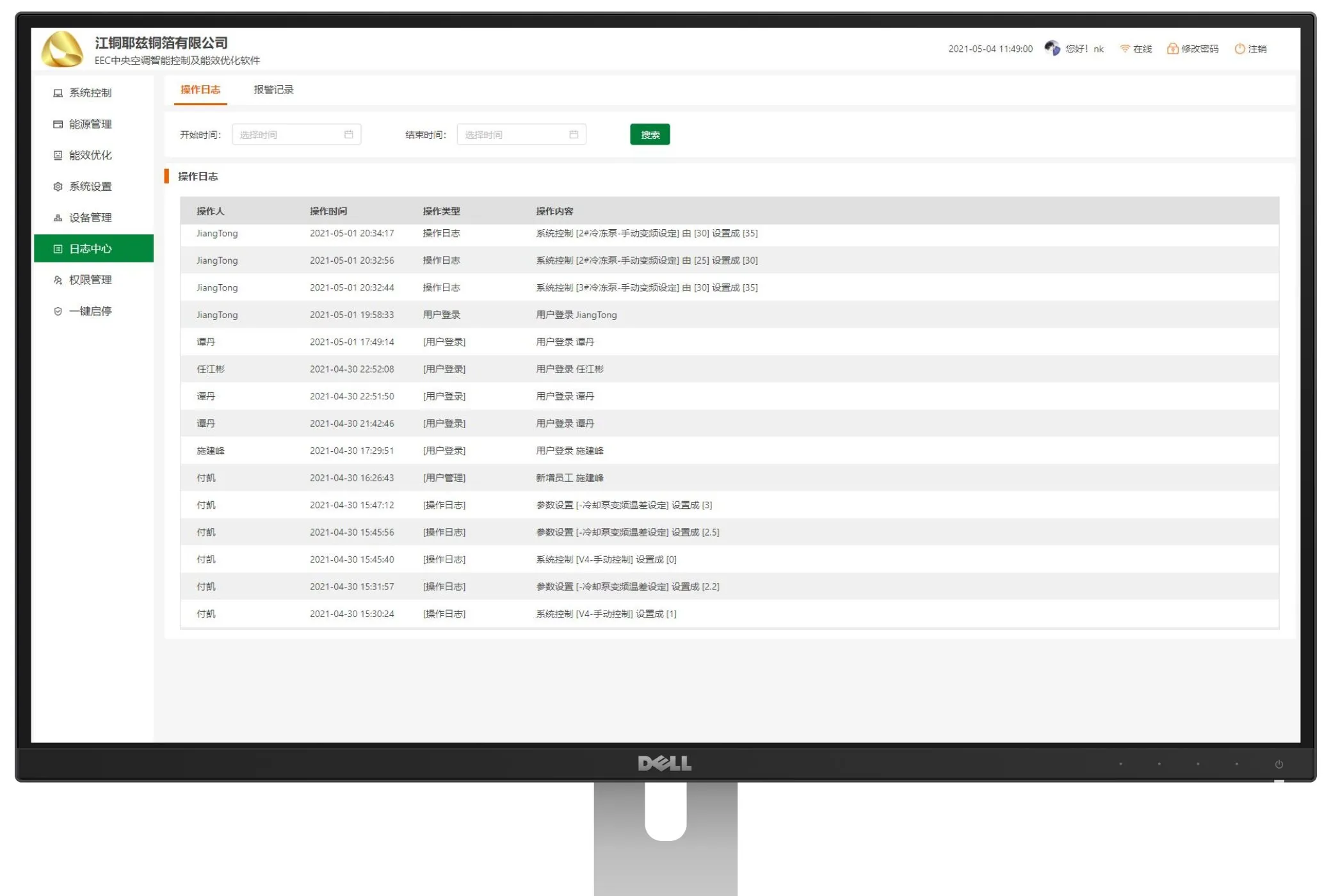1331x896 pixels.
Task: Click the 修改密码 lock icon
Action: tap(1172, 48)
